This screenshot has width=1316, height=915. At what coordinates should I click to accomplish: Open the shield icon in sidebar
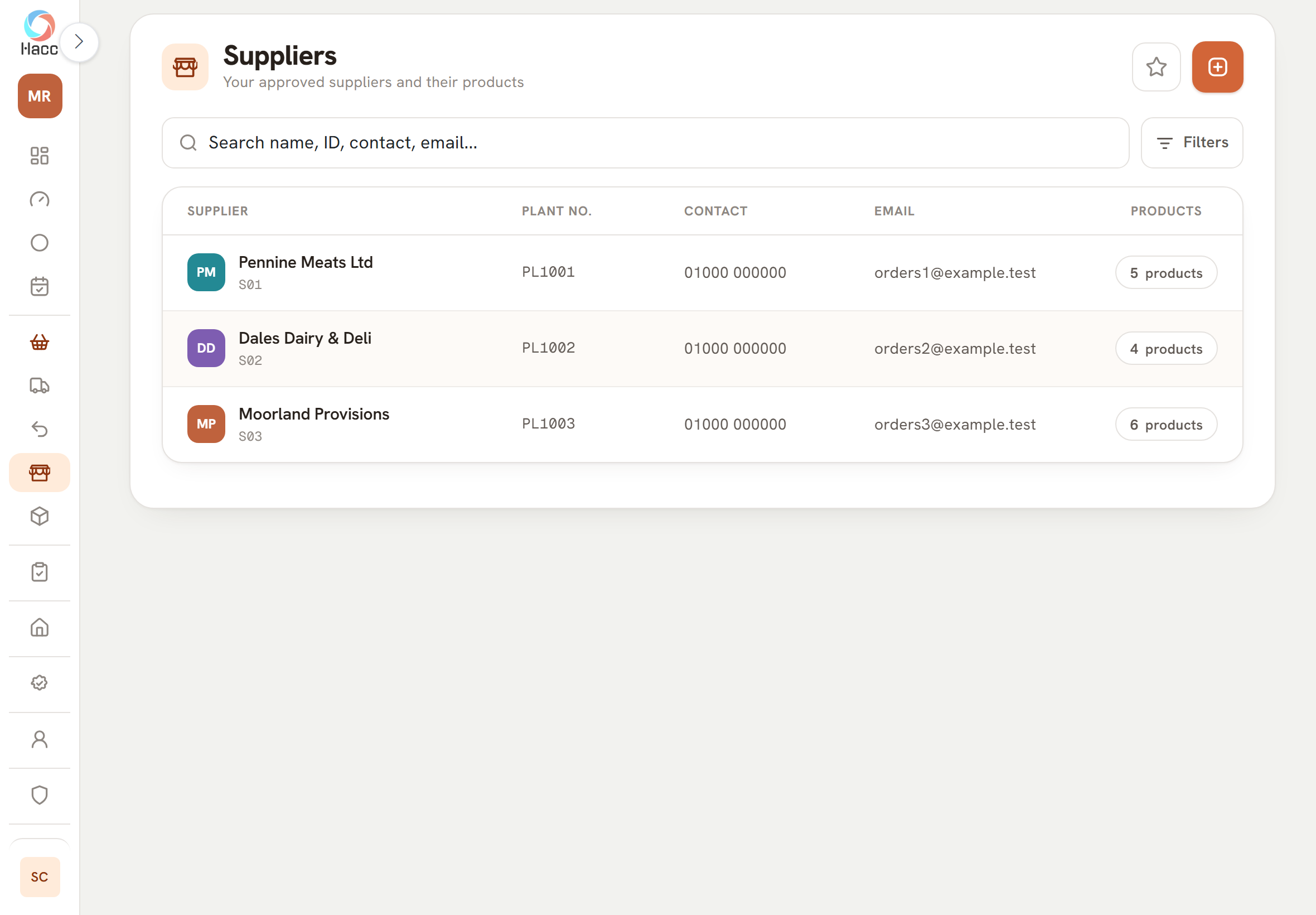point(40,795)
